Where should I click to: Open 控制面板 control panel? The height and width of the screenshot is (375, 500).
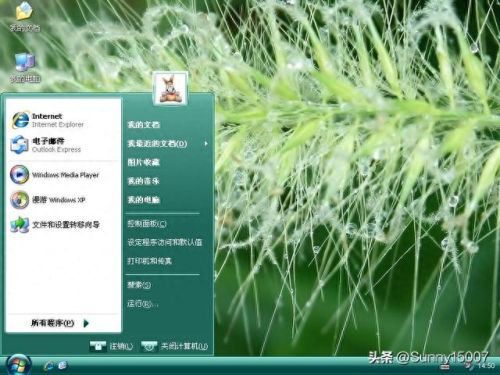[x=147, y=224]
